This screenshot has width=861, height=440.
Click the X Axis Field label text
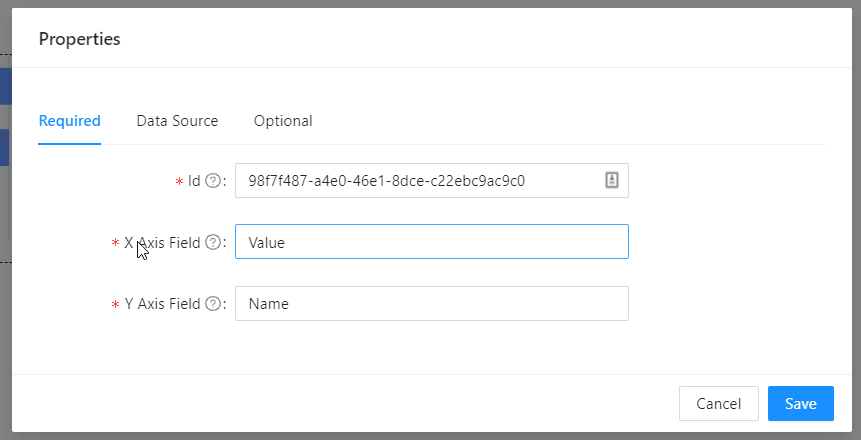[x=163, y=242]
